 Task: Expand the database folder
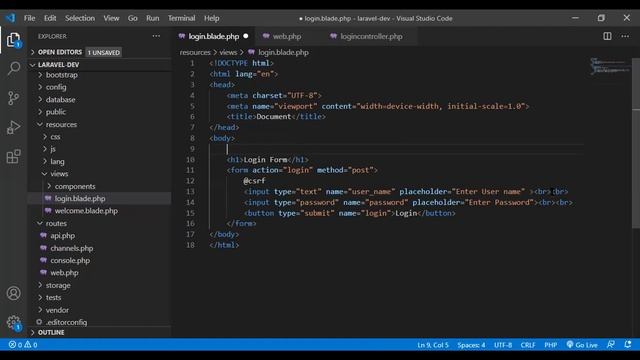tap(60, 100)
